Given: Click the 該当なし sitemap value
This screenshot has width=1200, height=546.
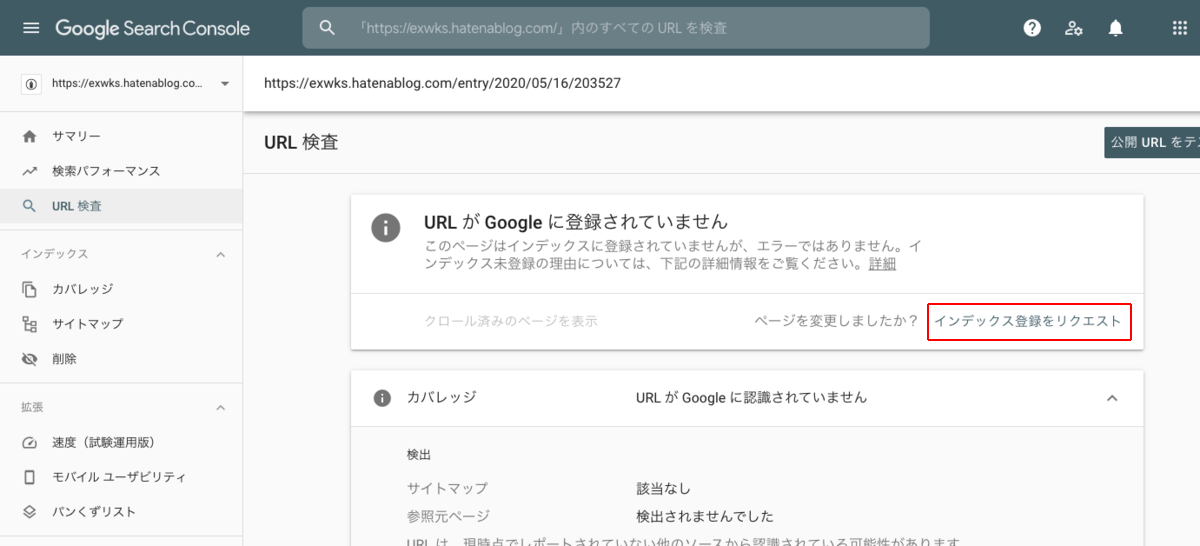Looking at the screenshot, I should [x=664, y=489].
